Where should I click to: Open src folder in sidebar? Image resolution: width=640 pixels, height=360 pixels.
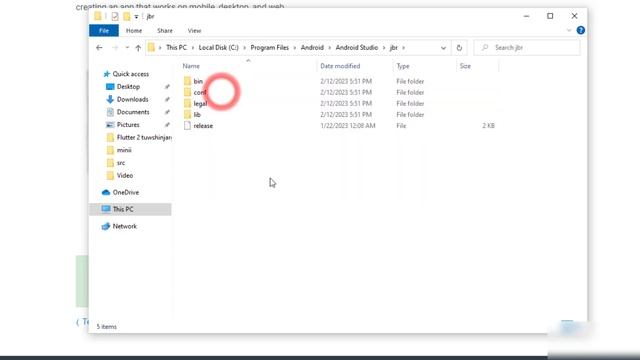(121, 162)
